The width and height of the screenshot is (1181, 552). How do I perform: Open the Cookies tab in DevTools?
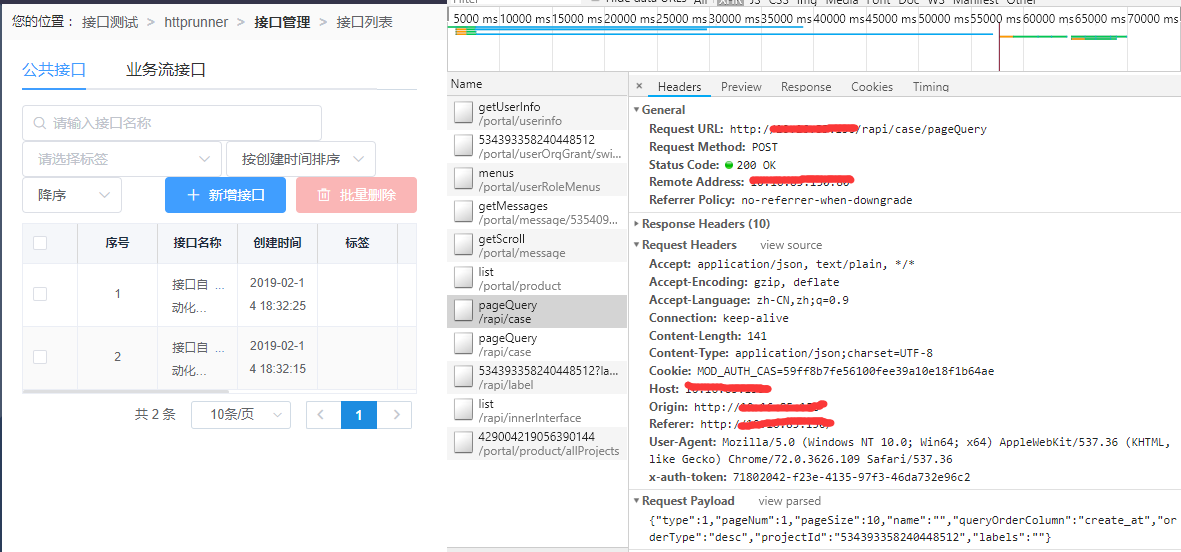872,87
